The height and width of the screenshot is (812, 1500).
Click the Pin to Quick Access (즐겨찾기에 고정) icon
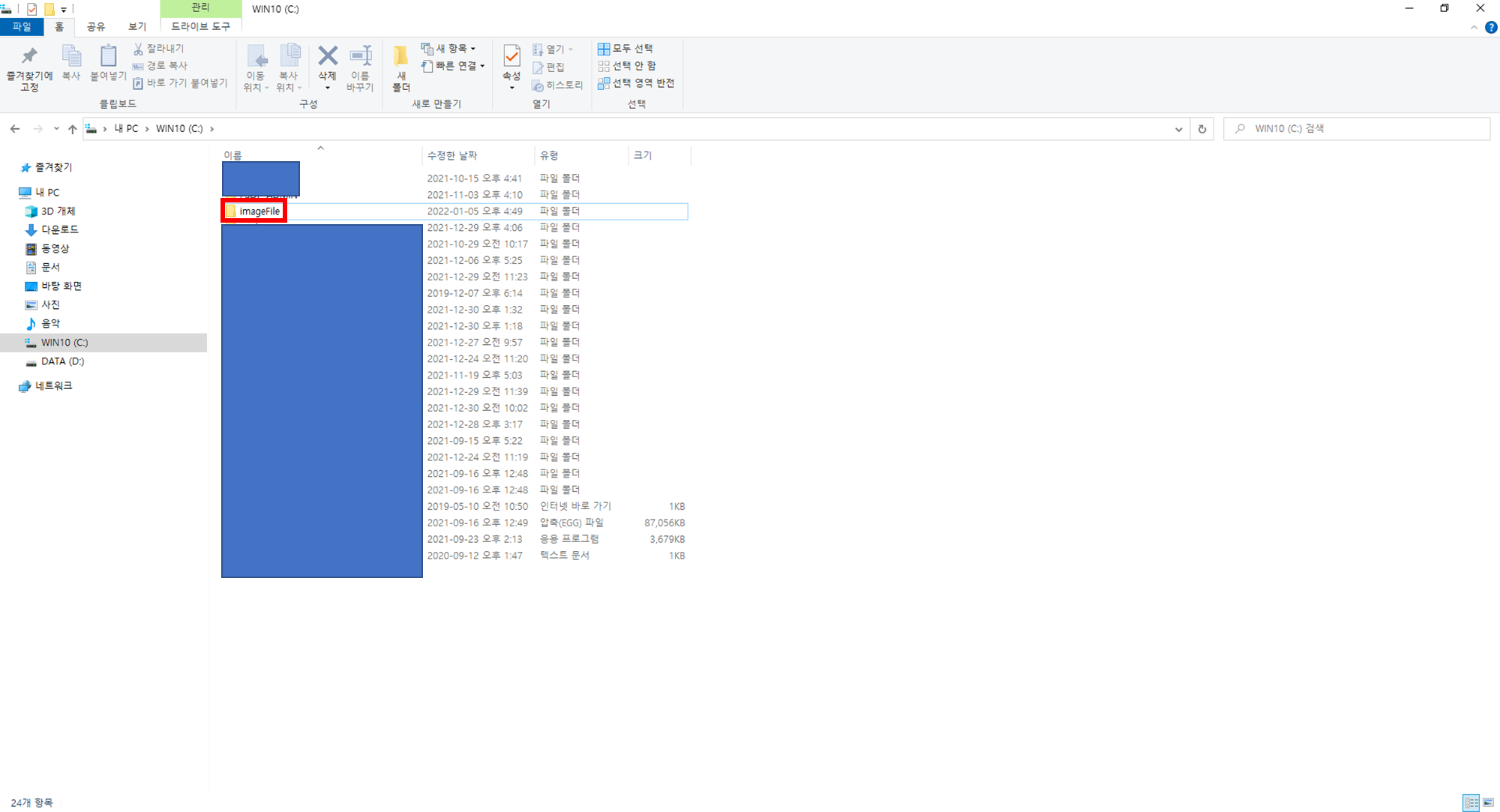tap(29, 58)
